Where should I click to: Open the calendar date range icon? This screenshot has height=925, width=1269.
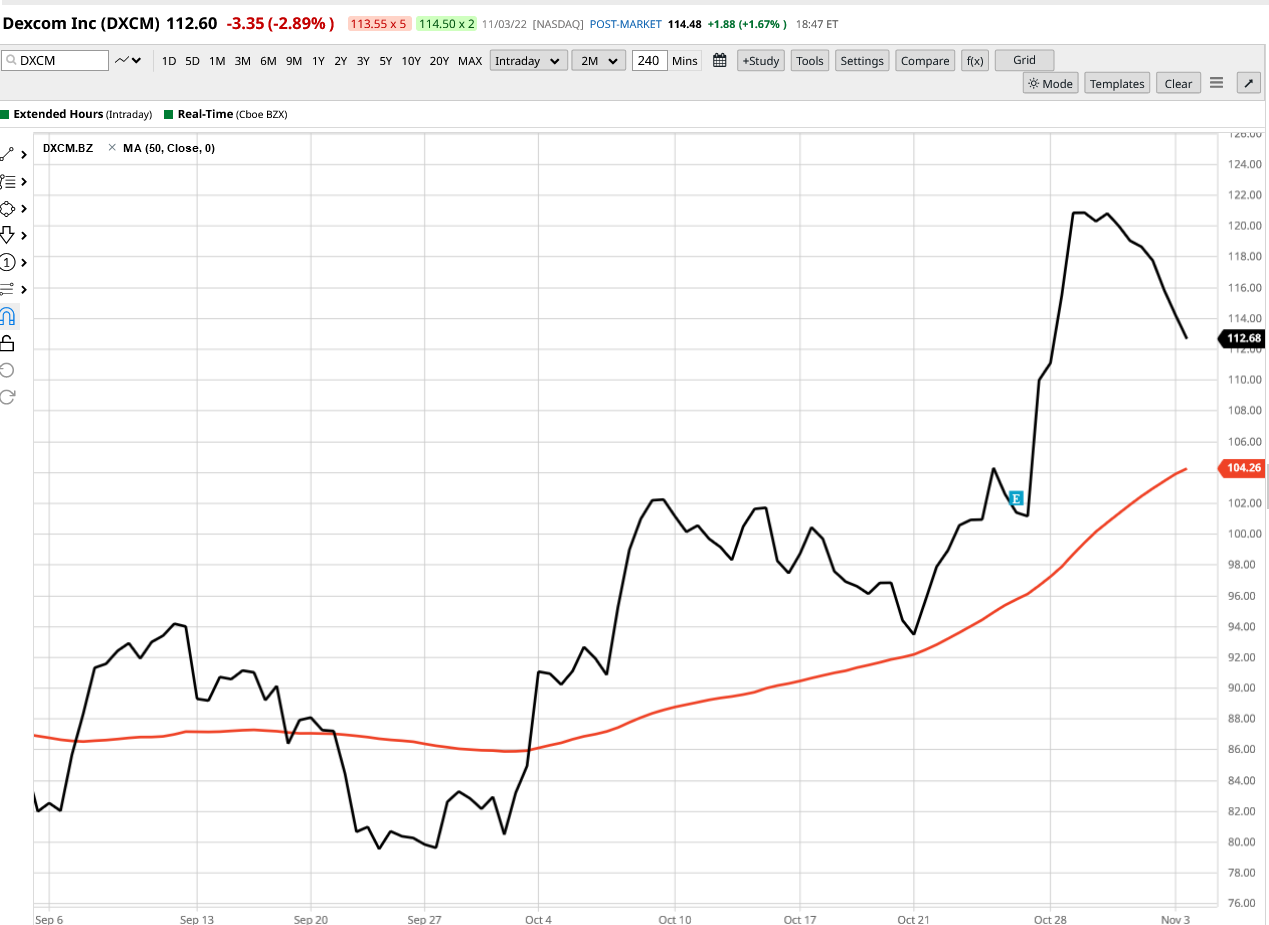coord(719,61)
